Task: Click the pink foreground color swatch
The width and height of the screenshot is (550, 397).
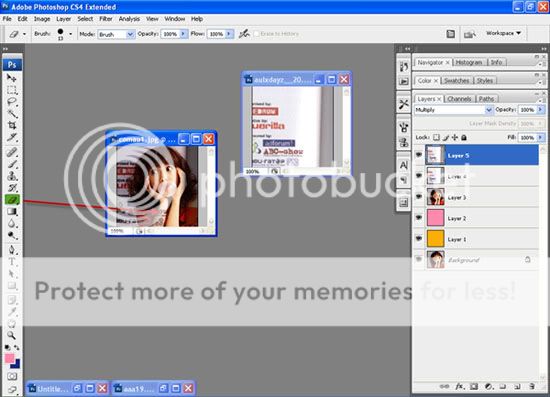Action: point(9,358)
